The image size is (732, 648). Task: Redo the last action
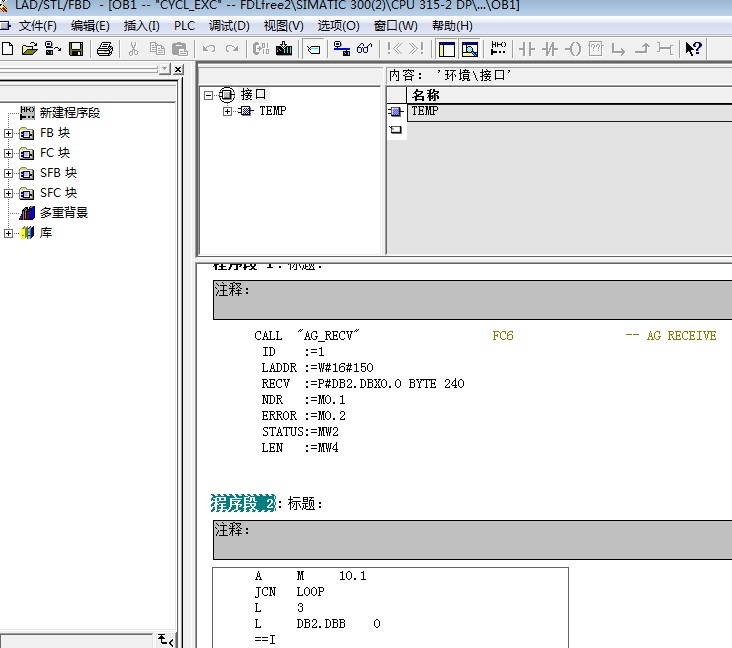232,49
